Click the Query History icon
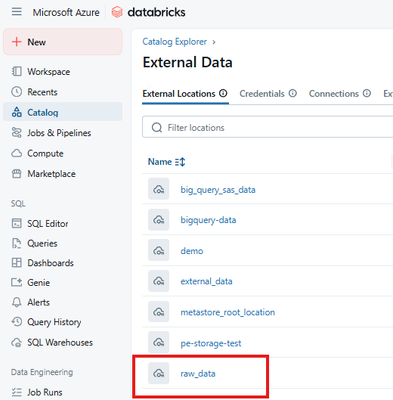Viewport: 393px width, 400px height. pos(17,322)
